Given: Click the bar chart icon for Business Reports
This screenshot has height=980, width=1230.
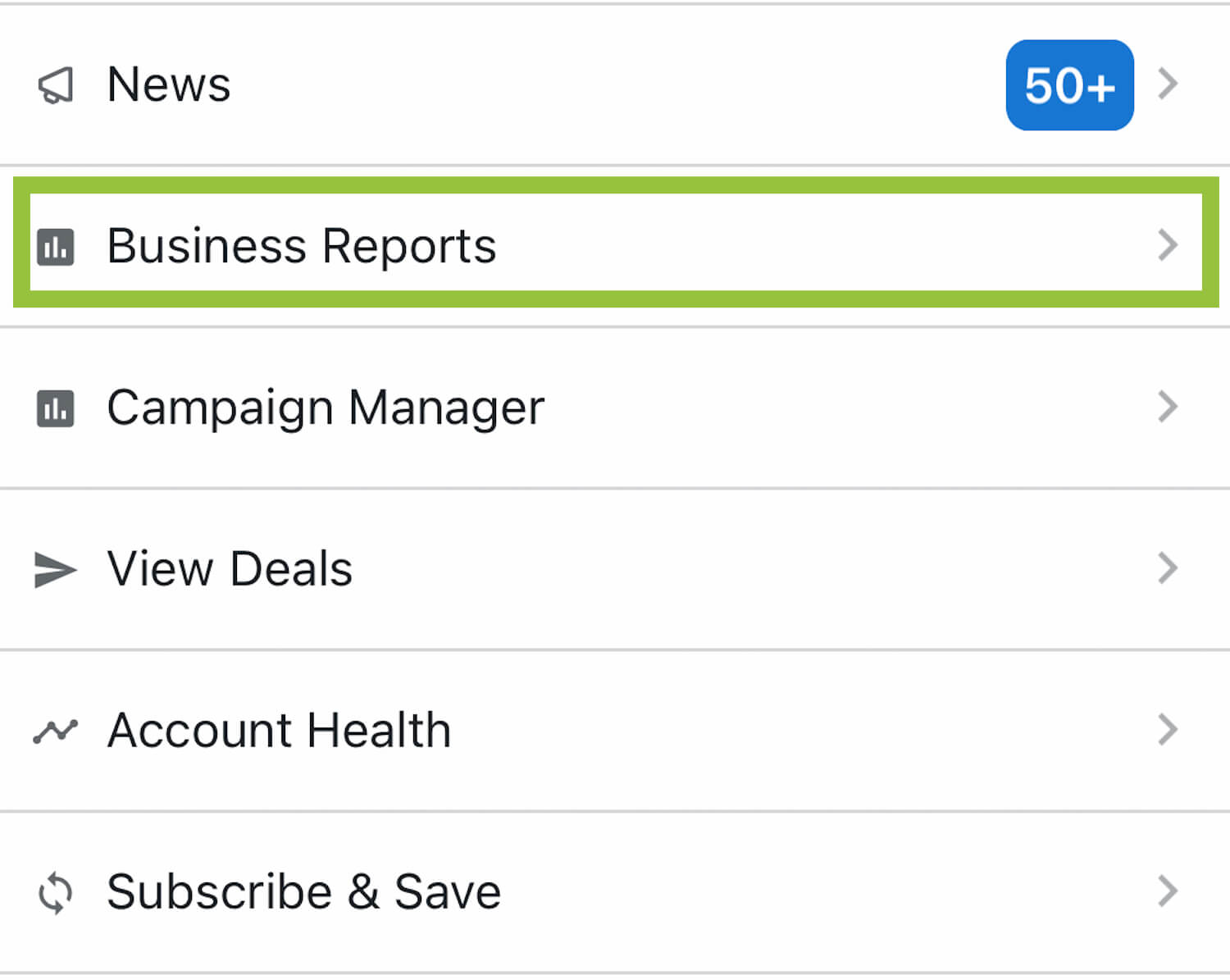Looking at the screenshot, I should tap(56, 247).
